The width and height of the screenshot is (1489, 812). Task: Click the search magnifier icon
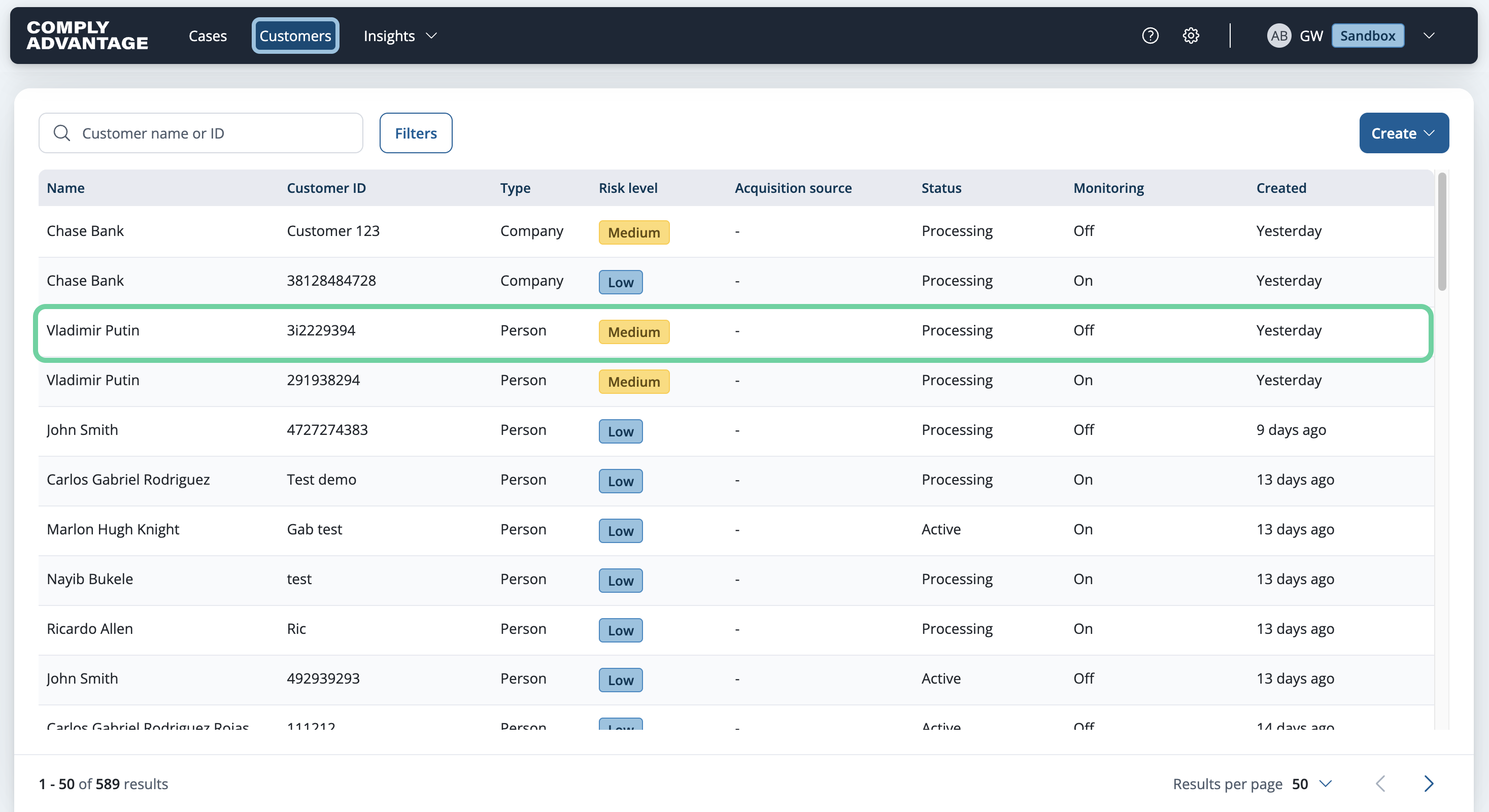tap(62, 133)
